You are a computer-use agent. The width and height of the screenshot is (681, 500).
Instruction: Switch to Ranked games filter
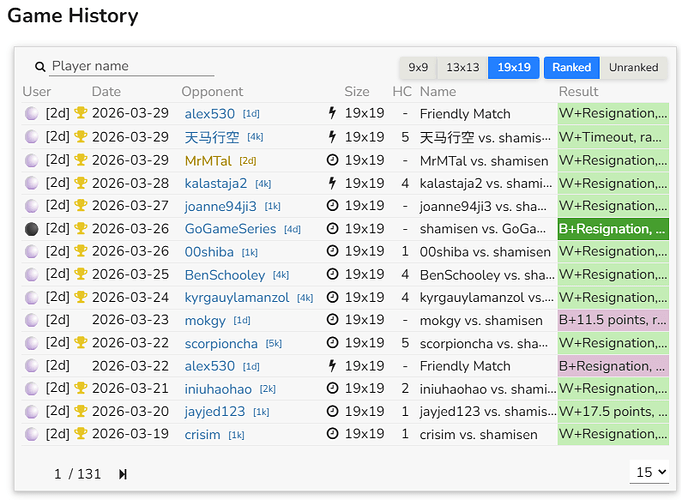coord(571,68)
